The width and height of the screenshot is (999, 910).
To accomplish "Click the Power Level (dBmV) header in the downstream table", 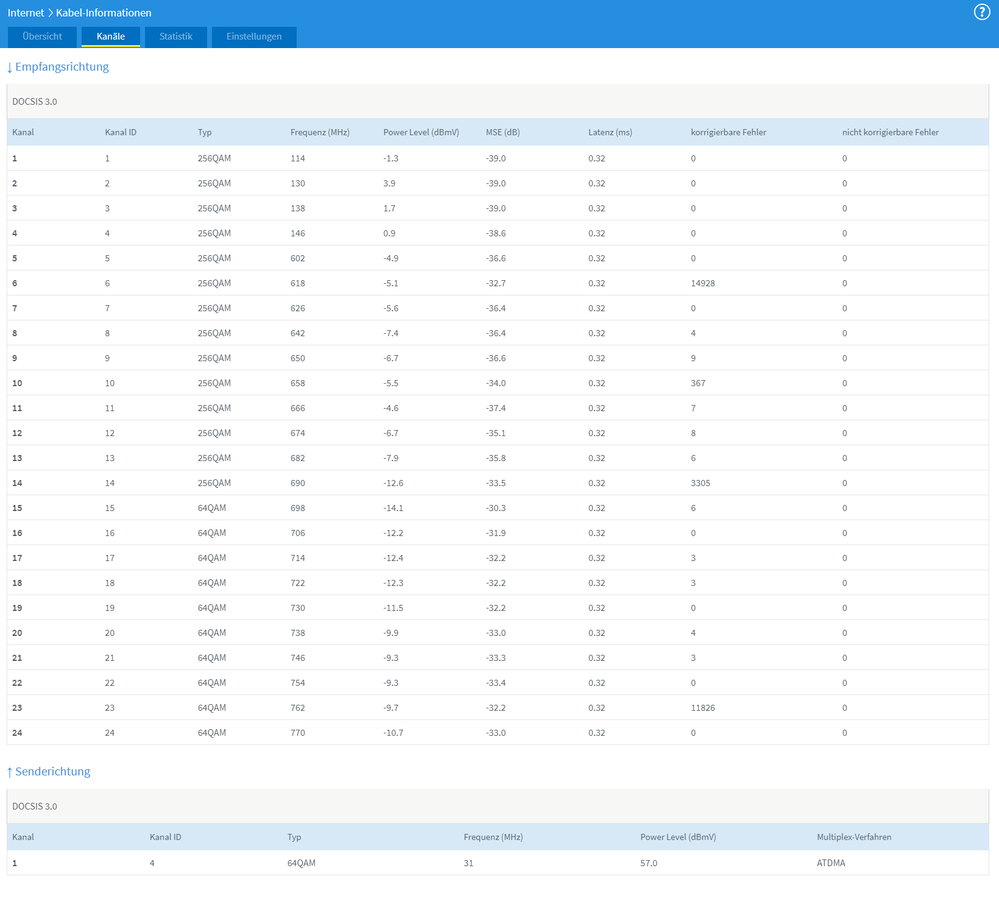I will point(419,133).
